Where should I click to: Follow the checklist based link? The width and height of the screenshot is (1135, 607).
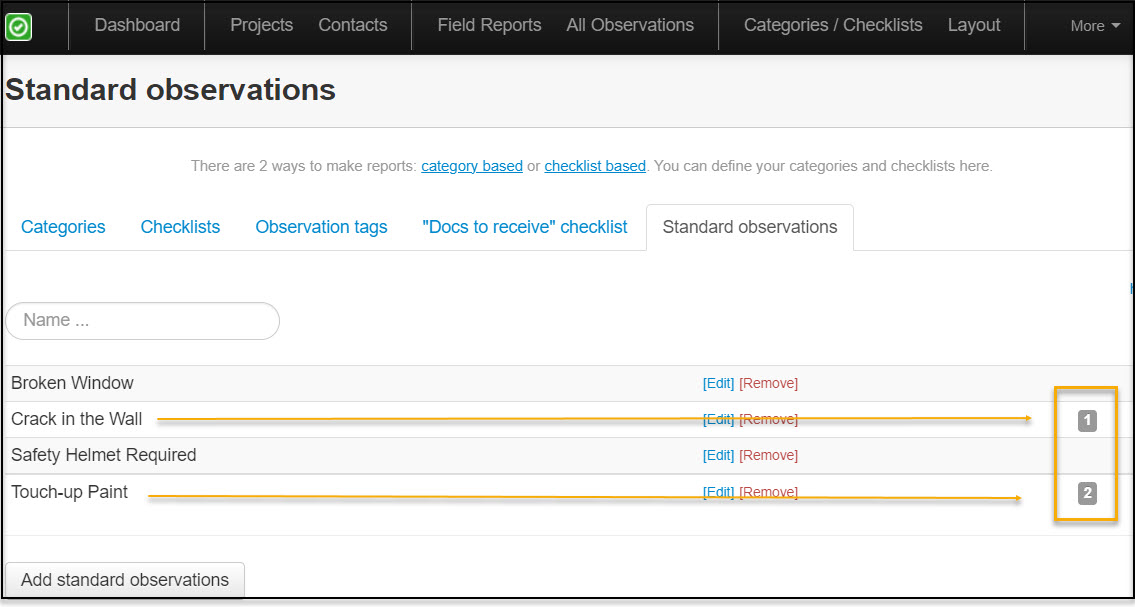pos(595,166)
